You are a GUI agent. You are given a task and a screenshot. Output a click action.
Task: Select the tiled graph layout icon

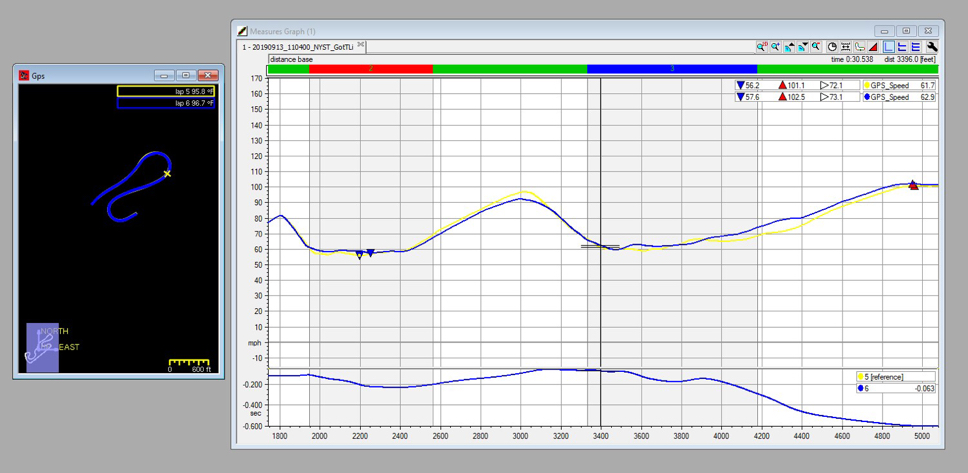(916, 46)
